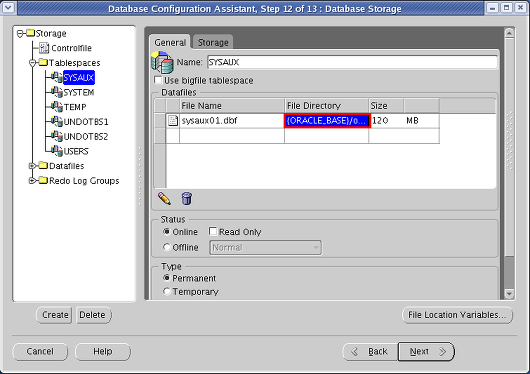Select the Controlfile tree label

click(71, 48)
